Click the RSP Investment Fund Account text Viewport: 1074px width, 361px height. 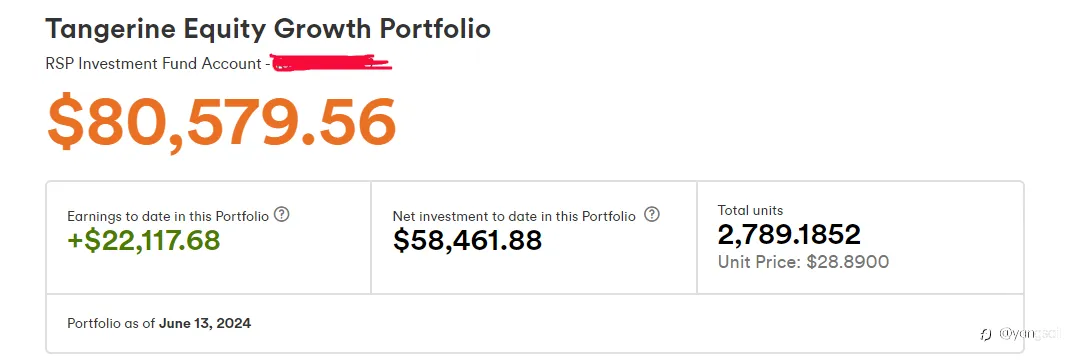[153, 64]
